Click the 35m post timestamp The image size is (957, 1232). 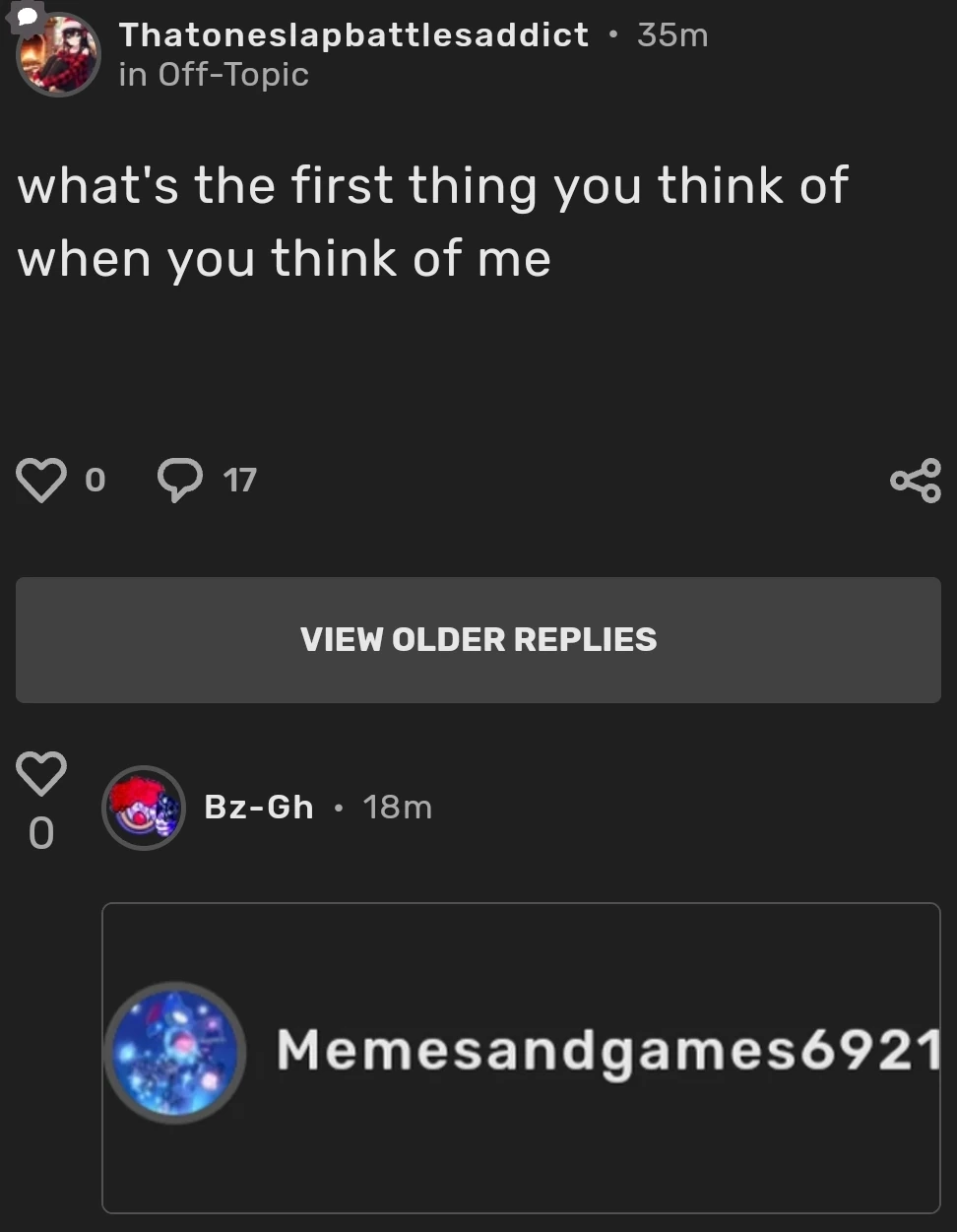pyautogui.click(x=672, y=35)
